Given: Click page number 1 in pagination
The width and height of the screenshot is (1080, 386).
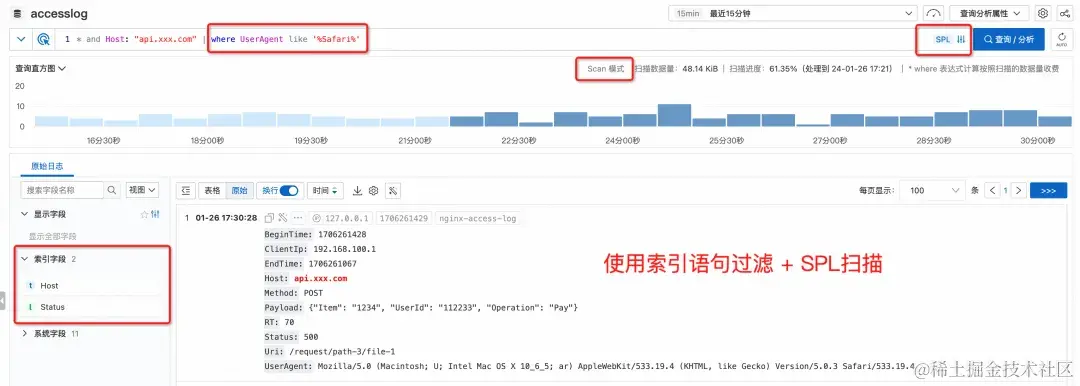Looking at the screenshot, I should [x=1006, y=190].
